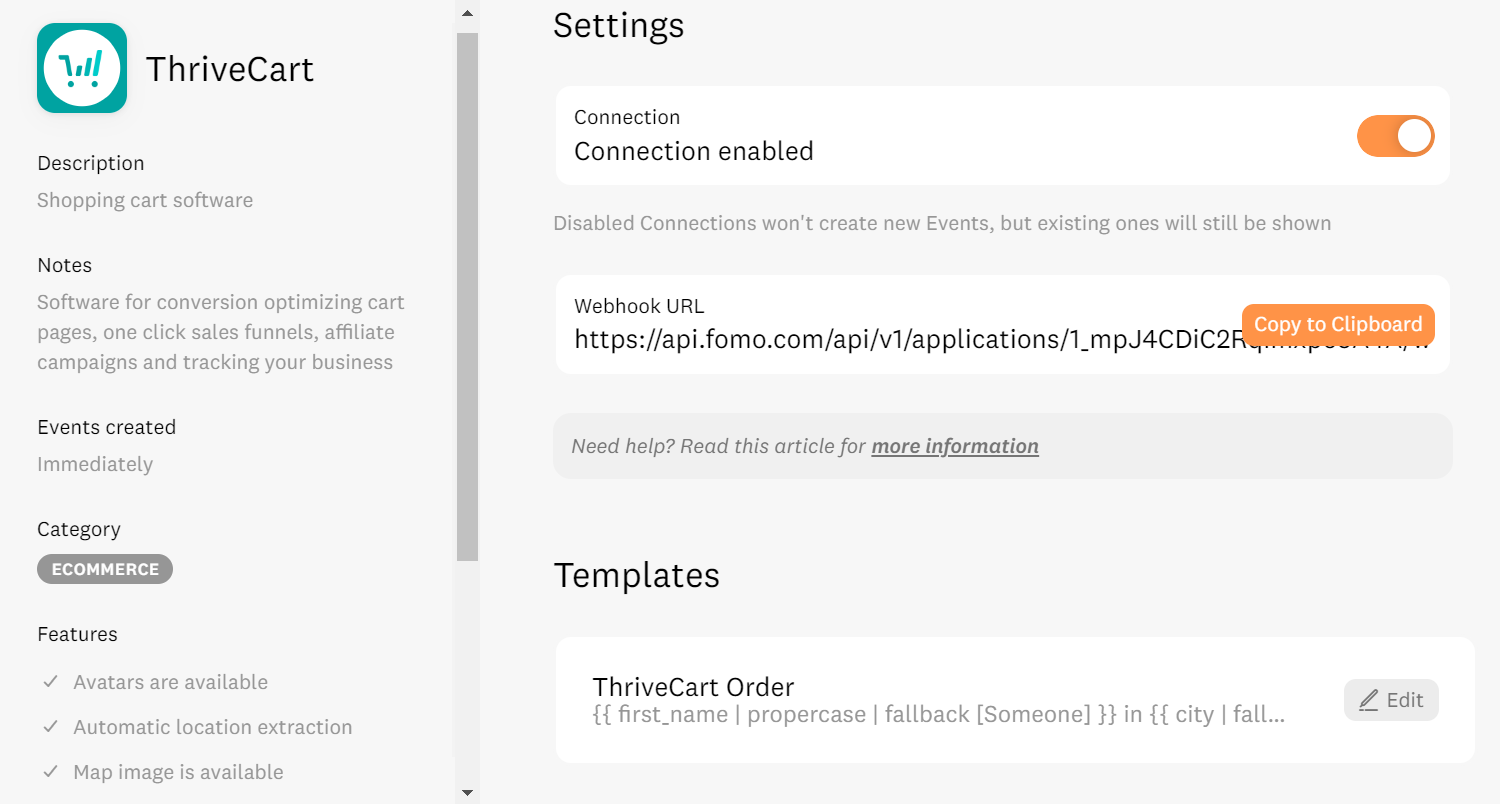This screenshot has width=1500, height=804.
Task: Edit the ThriveCart Order template
Action: point(1391,701)
